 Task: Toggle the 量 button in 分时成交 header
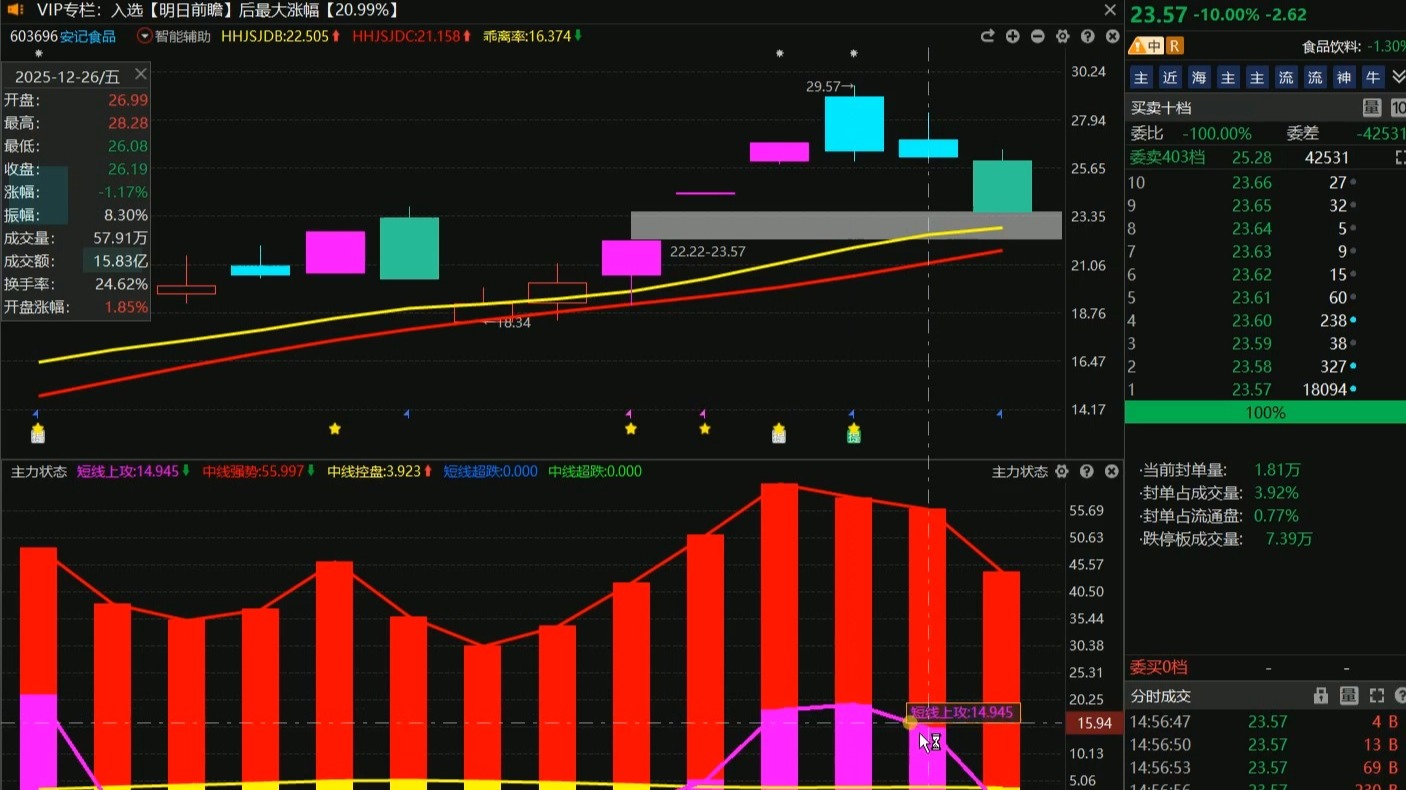(1349, 696)
